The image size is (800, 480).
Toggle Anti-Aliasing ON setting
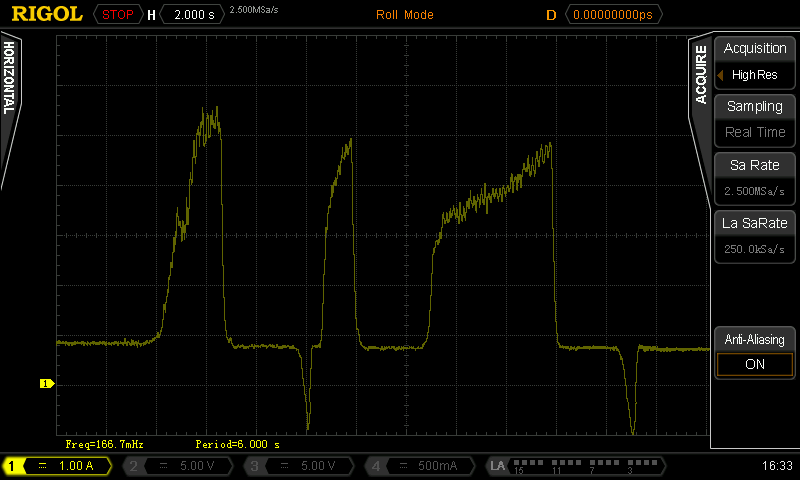click(x=755, y=353)
